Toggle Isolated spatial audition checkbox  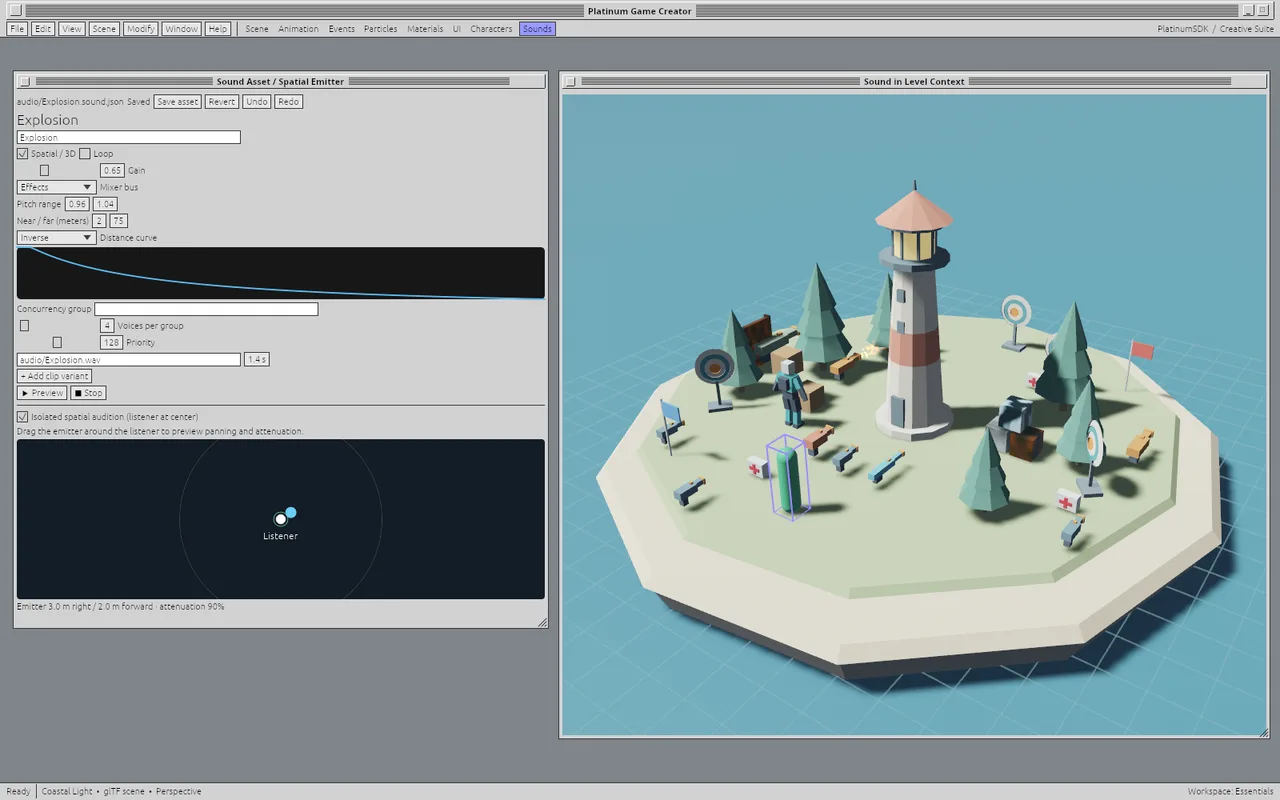(x=23, y=416)
